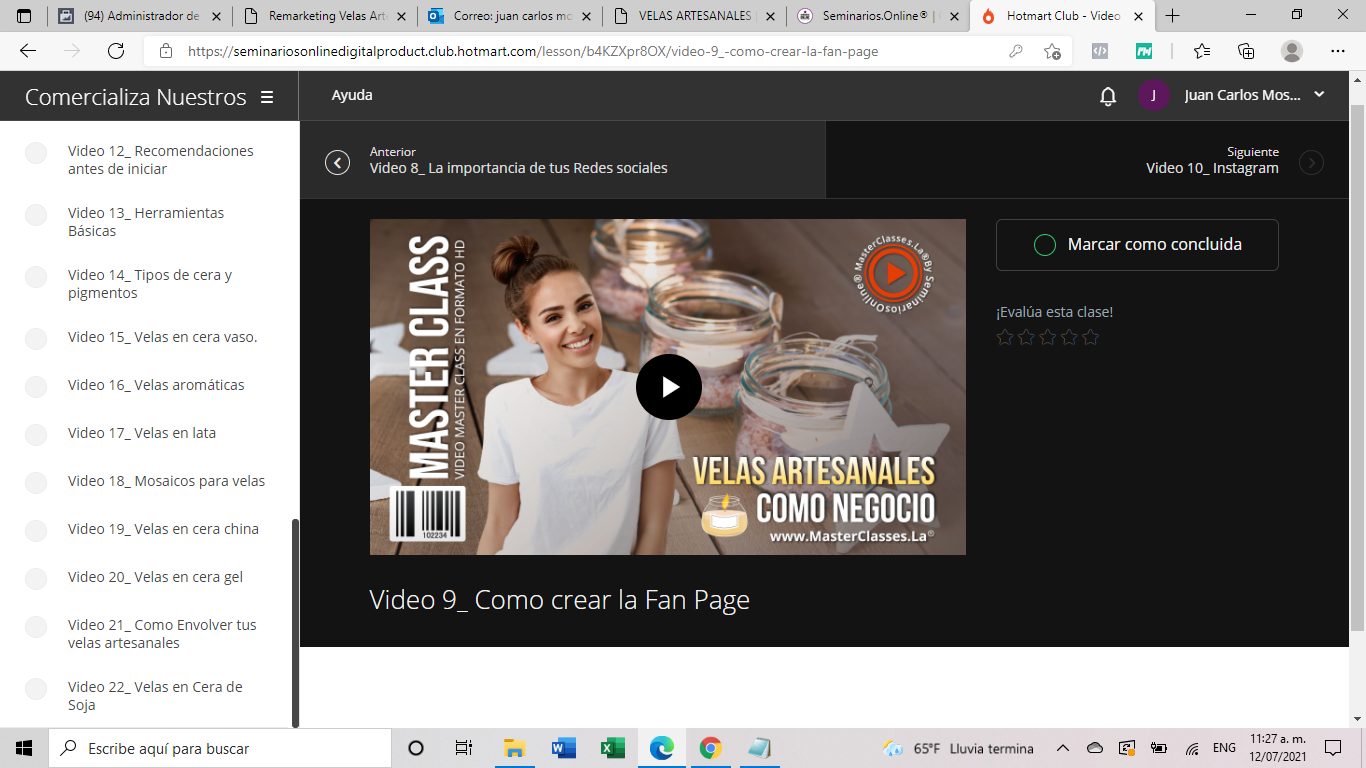
Task: Advance with the Siguiente arrow circle
Action: pos(1311,162)
